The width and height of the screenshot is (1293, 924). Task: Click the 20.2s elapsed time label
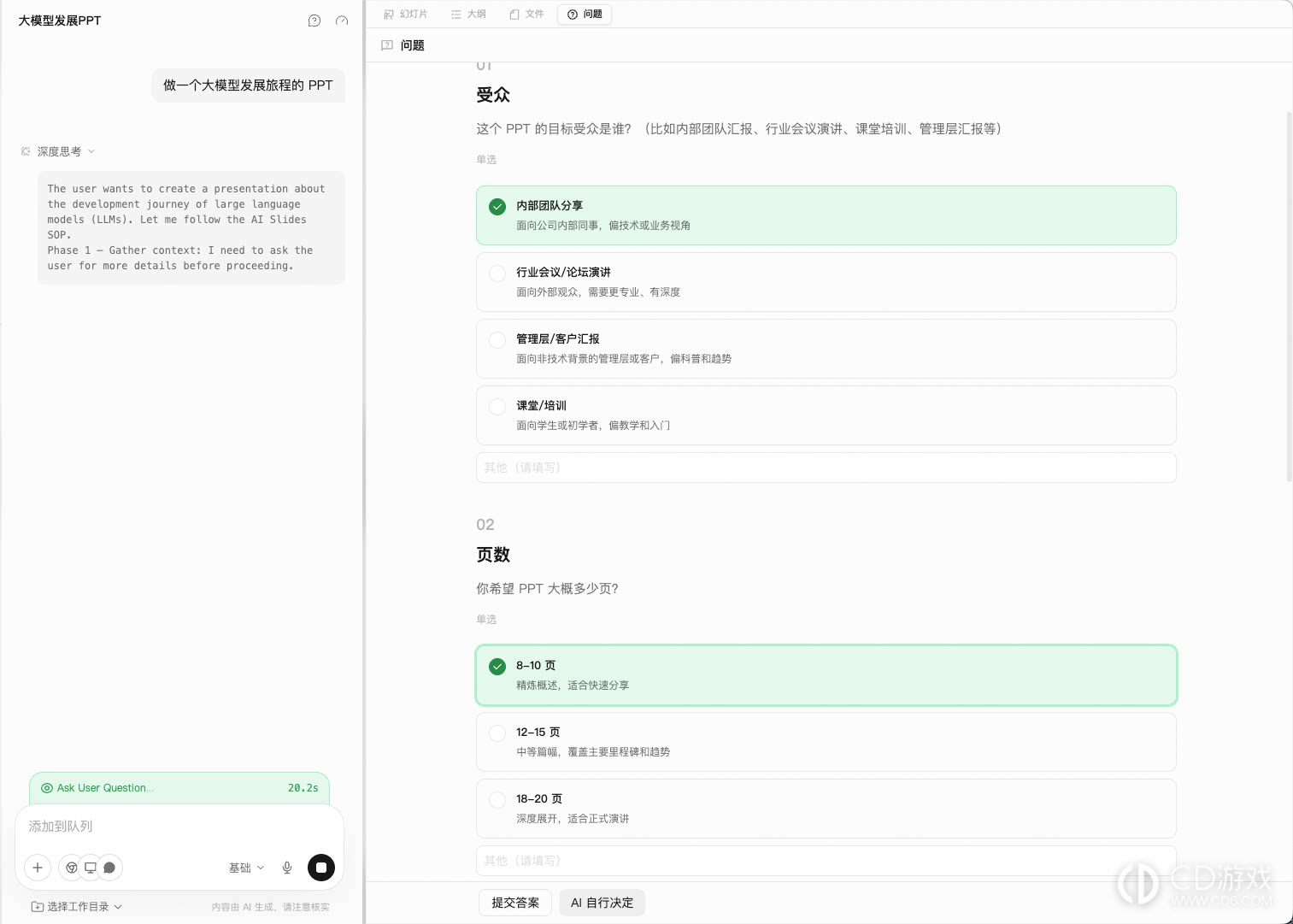click(303, 788)
